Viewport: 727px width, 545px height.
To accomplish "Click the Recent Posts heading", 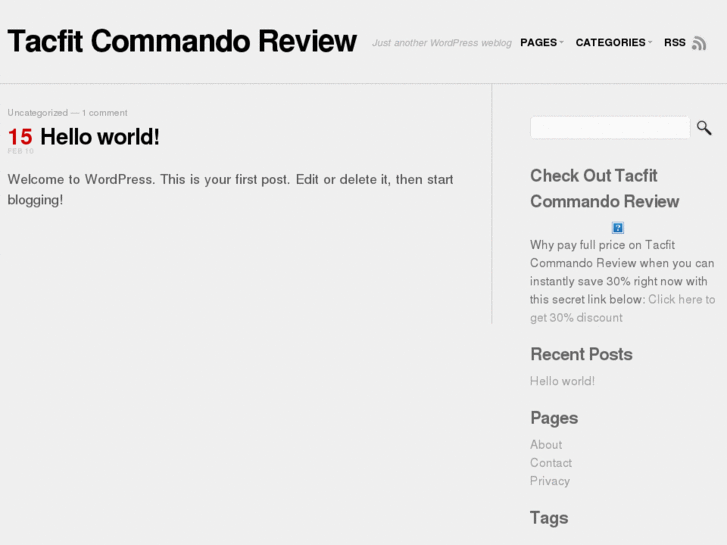I will 581,354.
